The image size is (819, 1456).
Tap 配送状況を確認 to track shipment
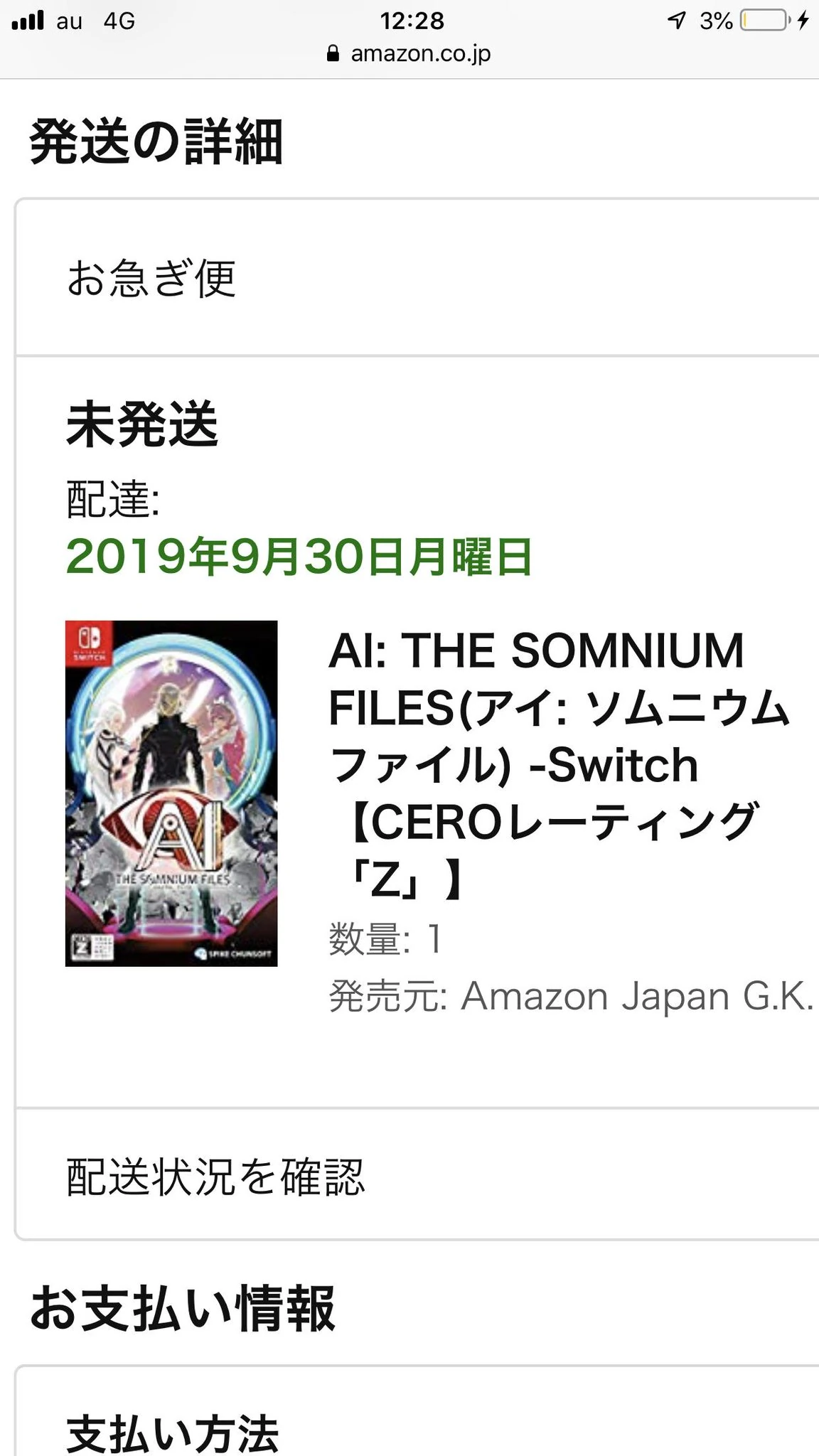215,1177
